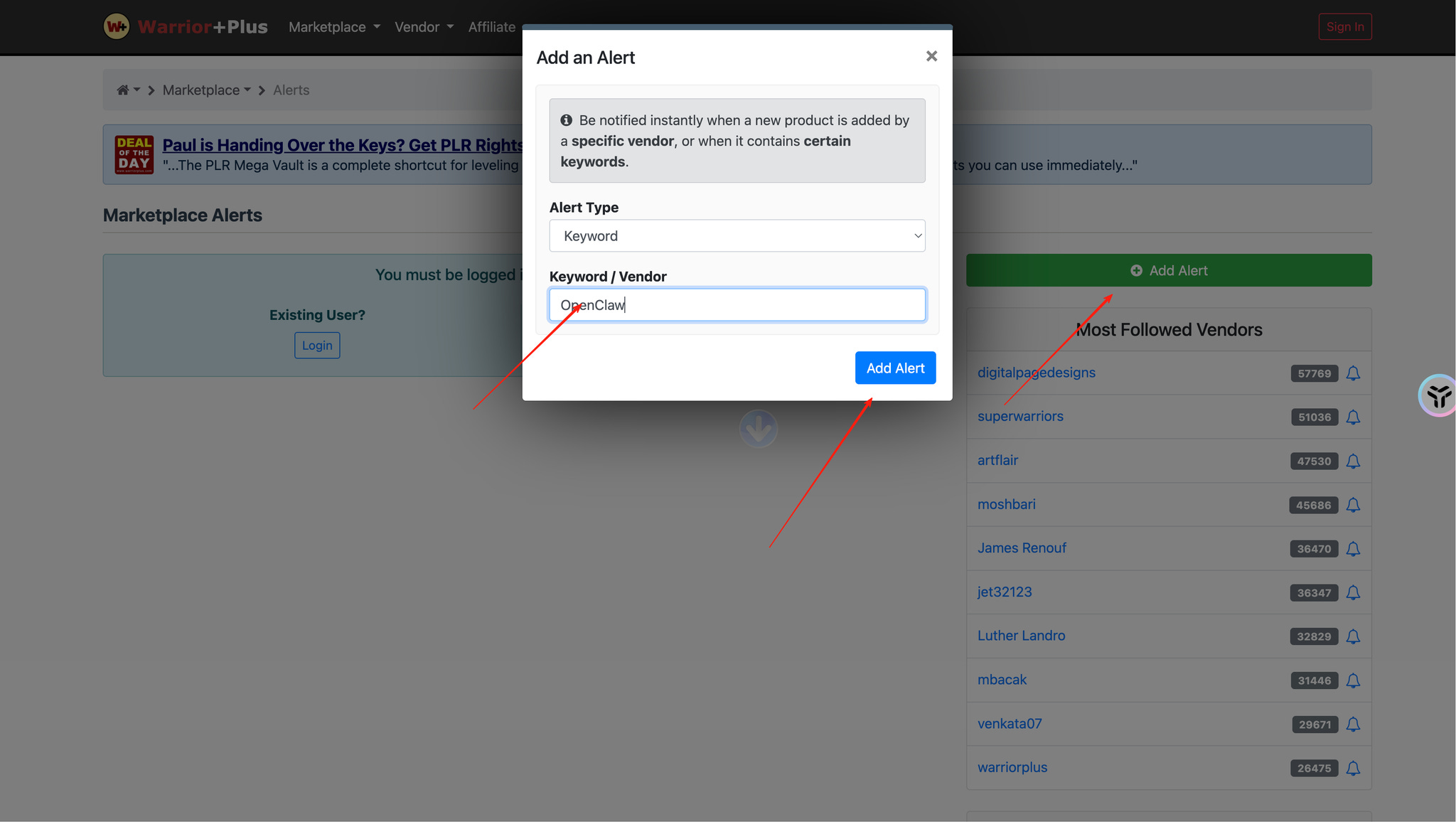
Task: Click the Warrior+Plus logo icon
Action: pyautogui.click(x=117, y=27)
